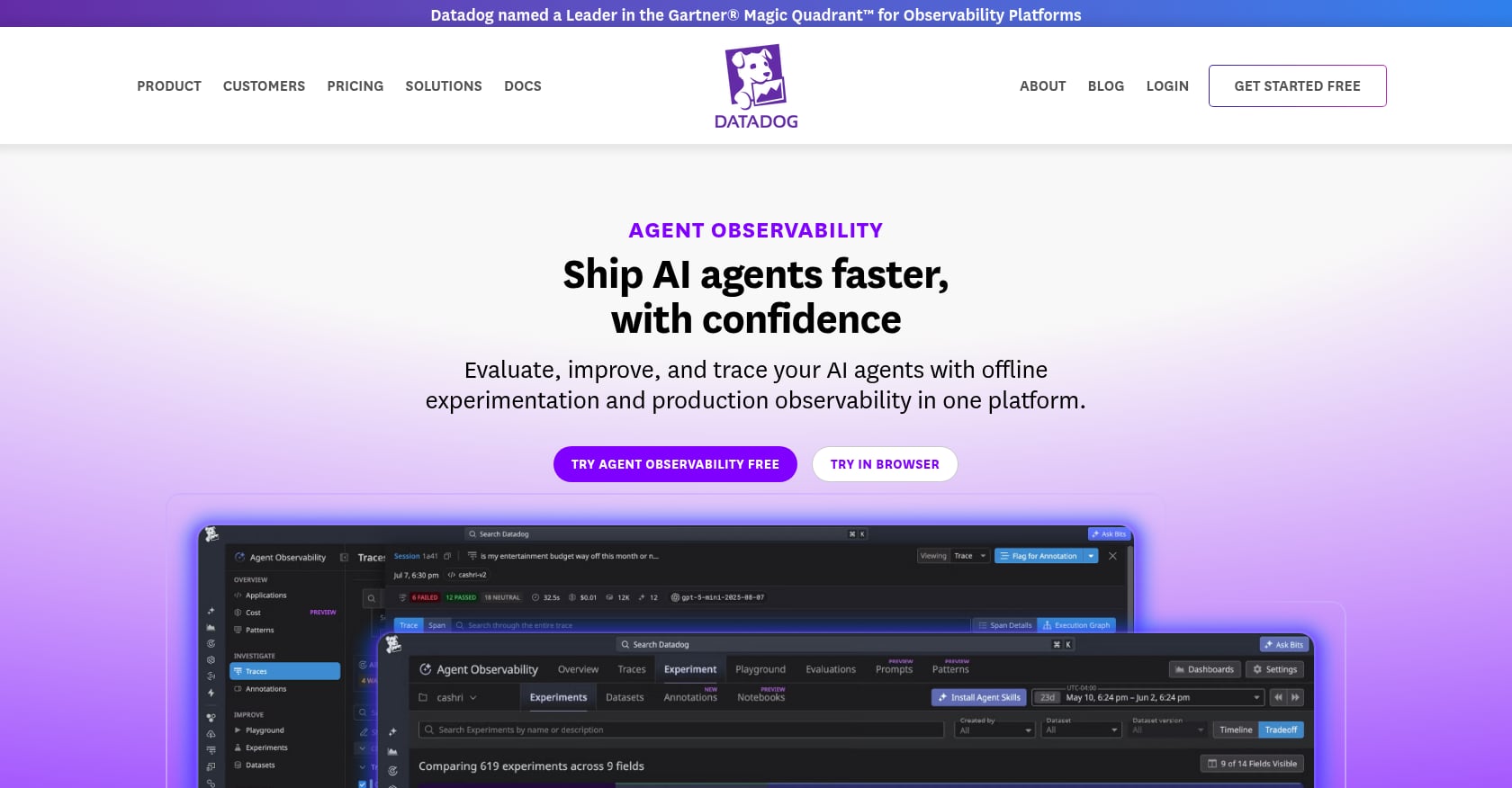Screen dimensions: 1512x788
Task: Open the Traces tab in the front window
Action: (x=632, y=669)
